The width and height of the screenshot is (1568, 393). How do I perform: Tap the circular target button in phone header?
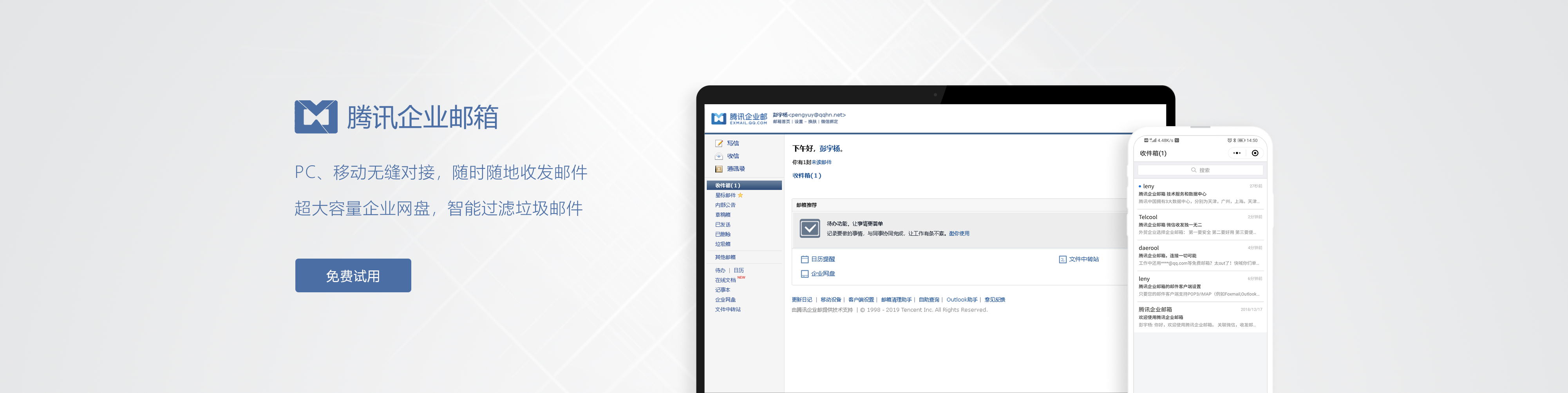pos(1255,154)
